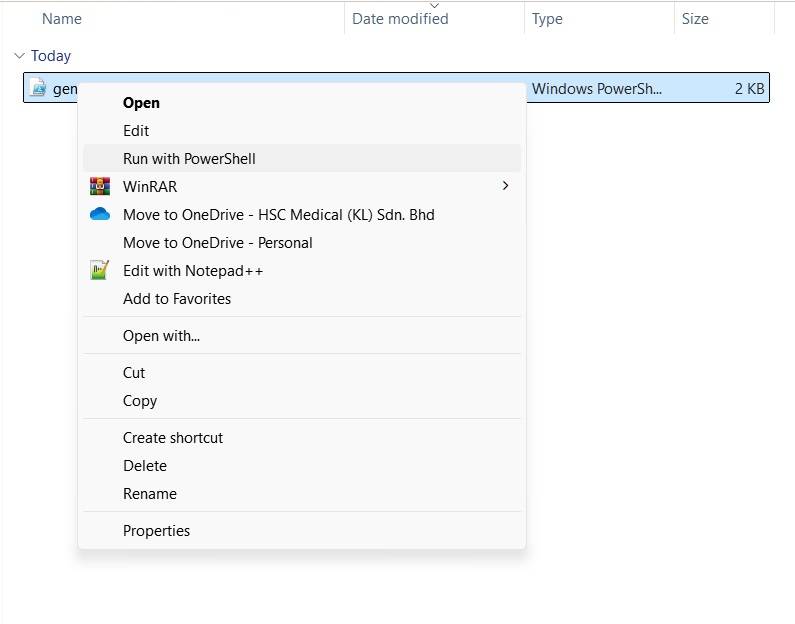Cut the selected file

pyautogui.click(x=134, y=372)
